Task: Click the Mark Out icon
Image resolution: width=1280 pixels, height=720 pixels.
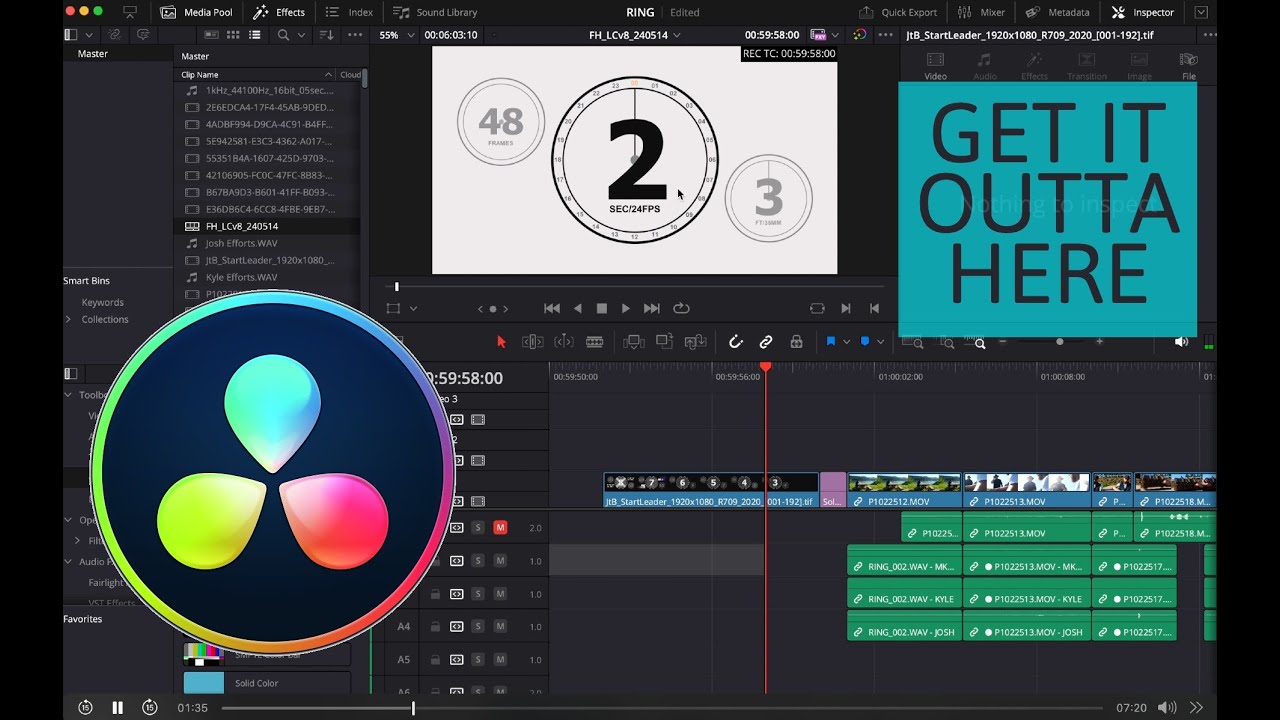Action: (x=874, y=309)
